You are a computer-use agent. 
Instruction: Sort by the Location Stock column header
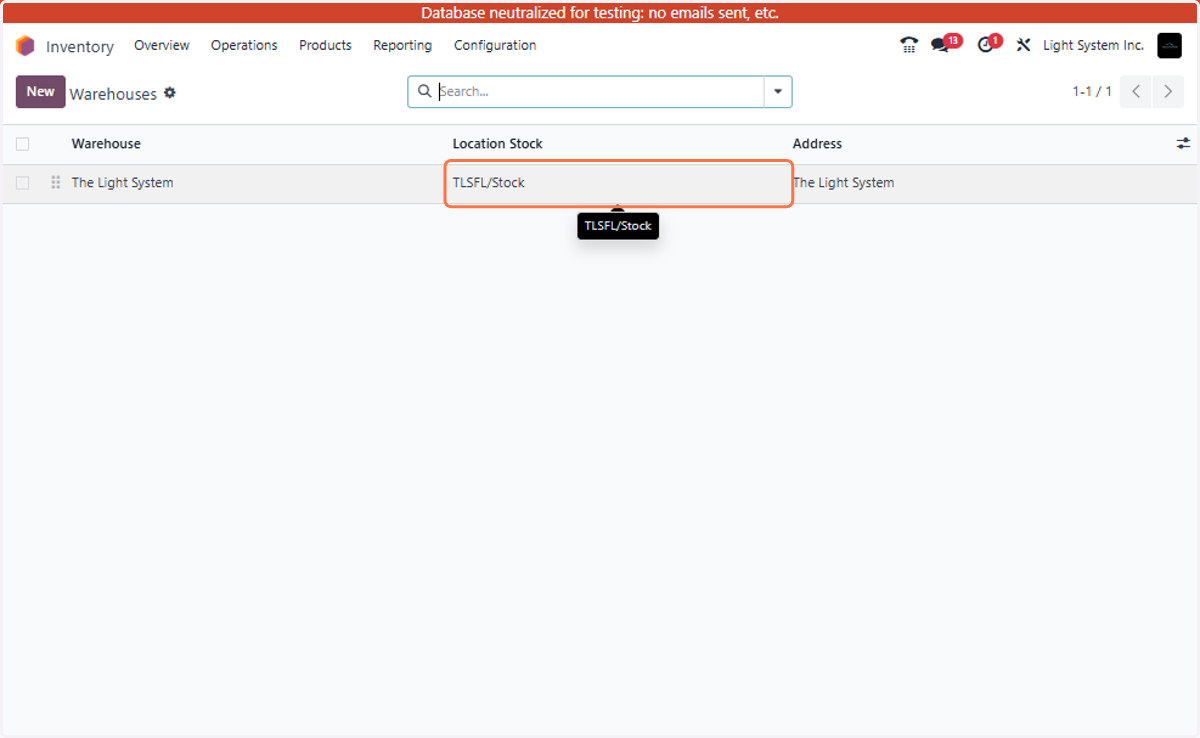click(498, 144)
